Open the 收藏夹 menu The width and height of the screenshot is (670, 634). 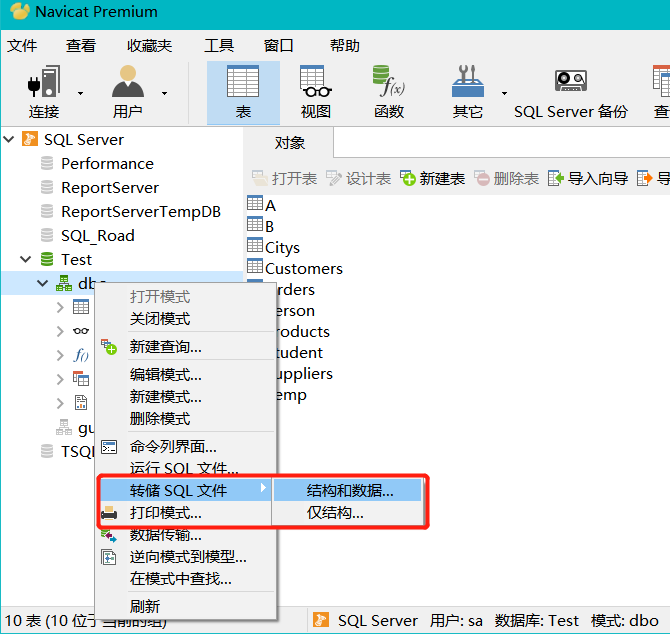pyautogui.click(x=150, y=45)
